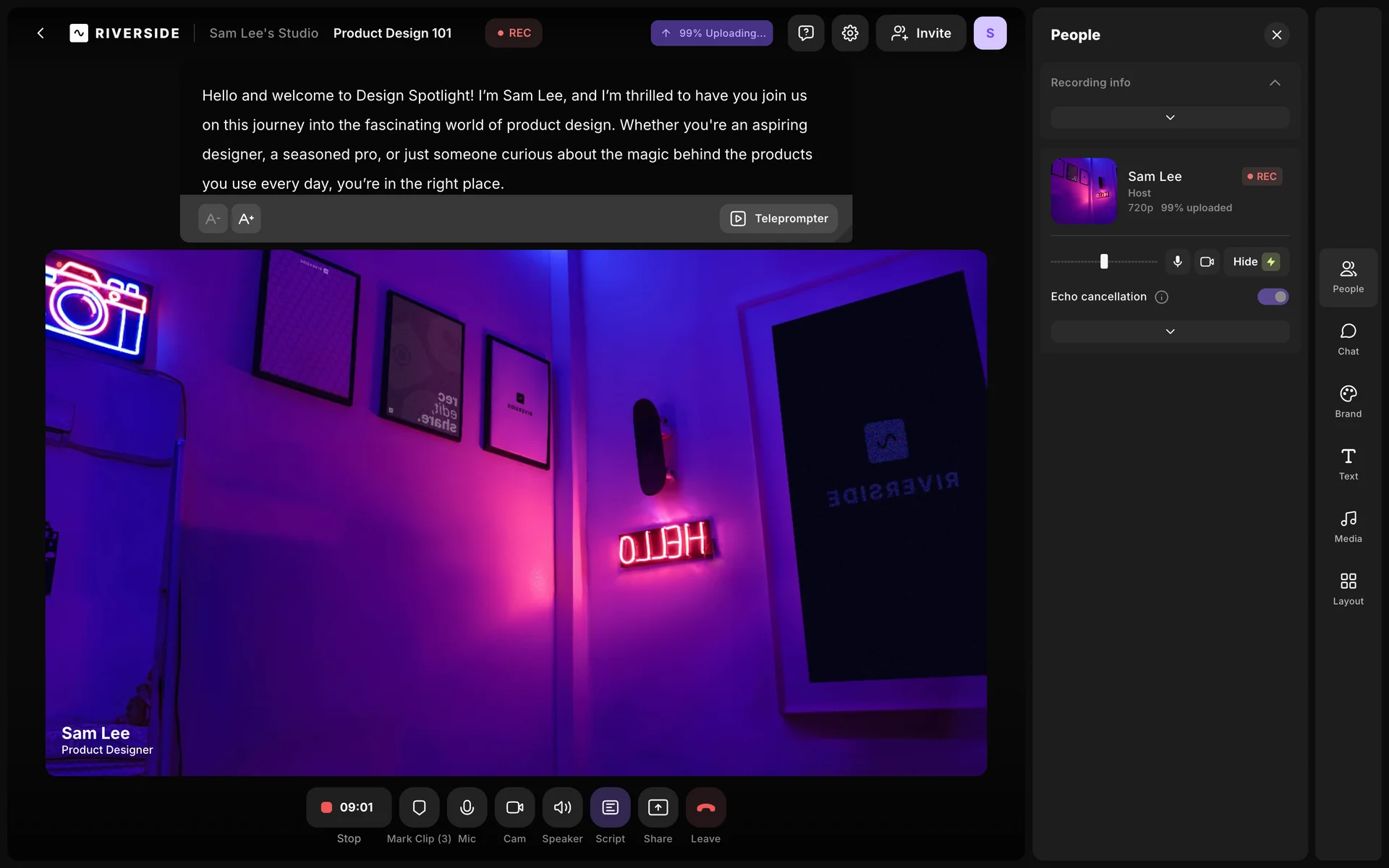Start the Teleprompter
This screenshot has width=1389, height=868.
(778, 218)
